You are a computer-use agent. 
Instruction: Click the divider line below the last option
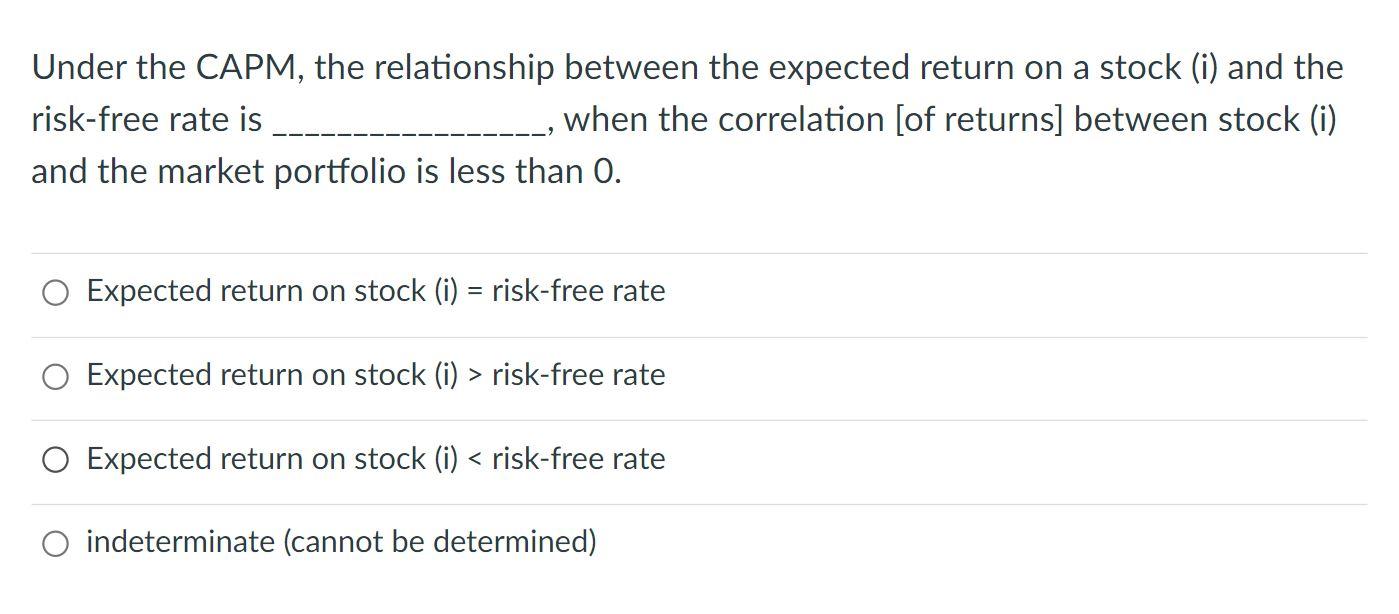pos(700,585)
